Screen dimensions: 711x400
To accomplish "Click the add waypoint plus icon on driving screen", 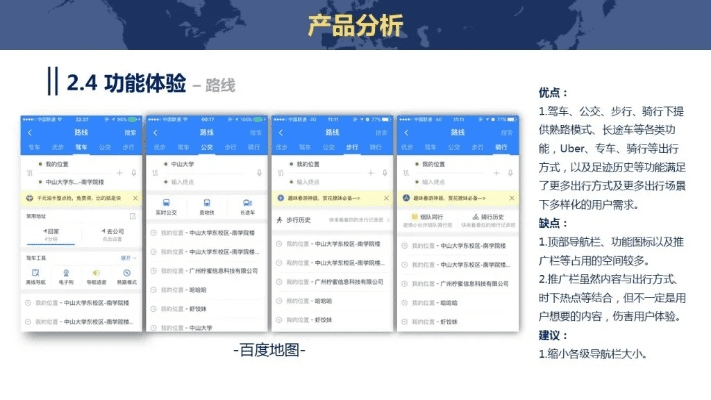I will click(x=120, y=173).
